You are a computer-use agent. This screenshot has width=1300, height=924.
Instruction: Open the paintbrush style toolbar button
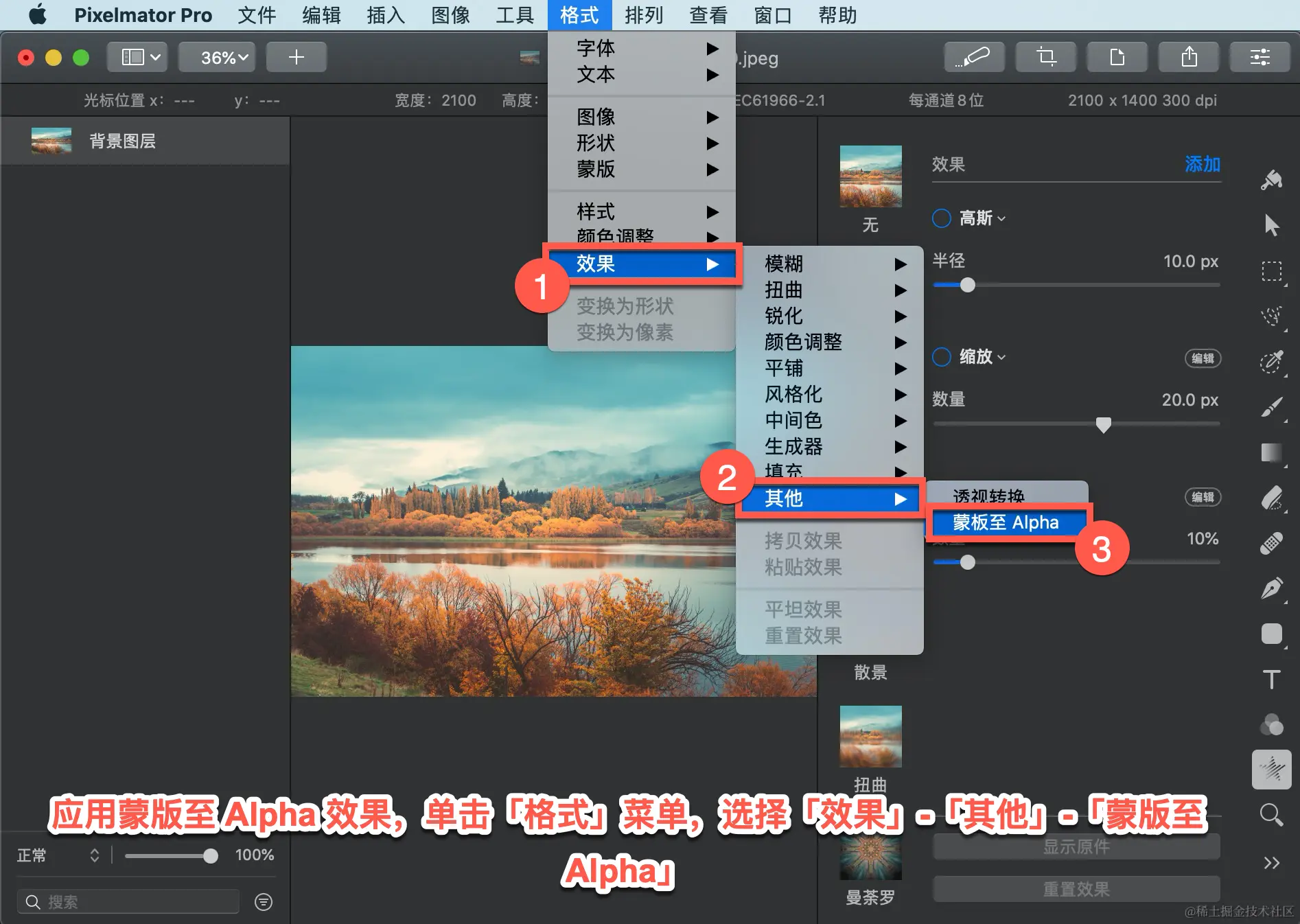974,57
